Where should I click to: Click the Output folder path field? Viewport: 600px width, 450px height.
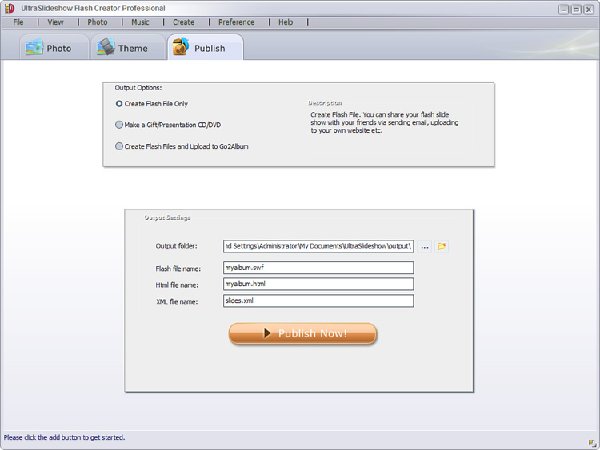tap(318, 246)
